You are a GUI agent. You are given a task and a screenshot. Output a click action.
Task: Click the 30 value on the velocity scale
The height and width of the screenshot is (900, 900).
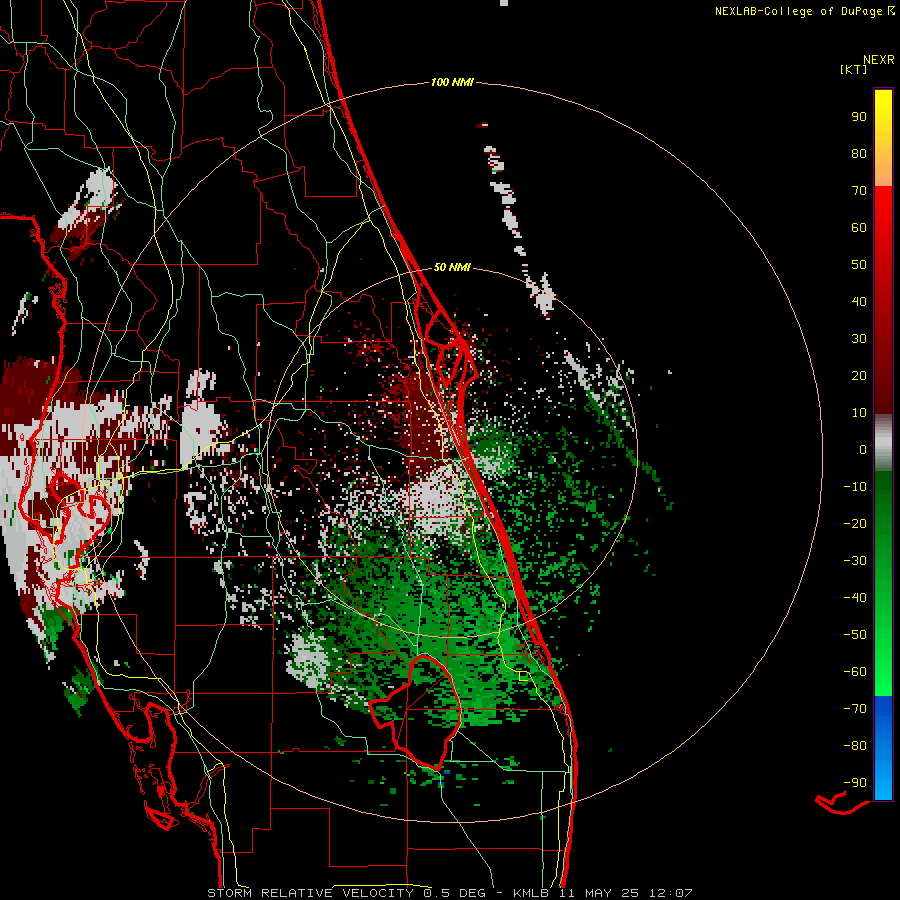(859, 339)
